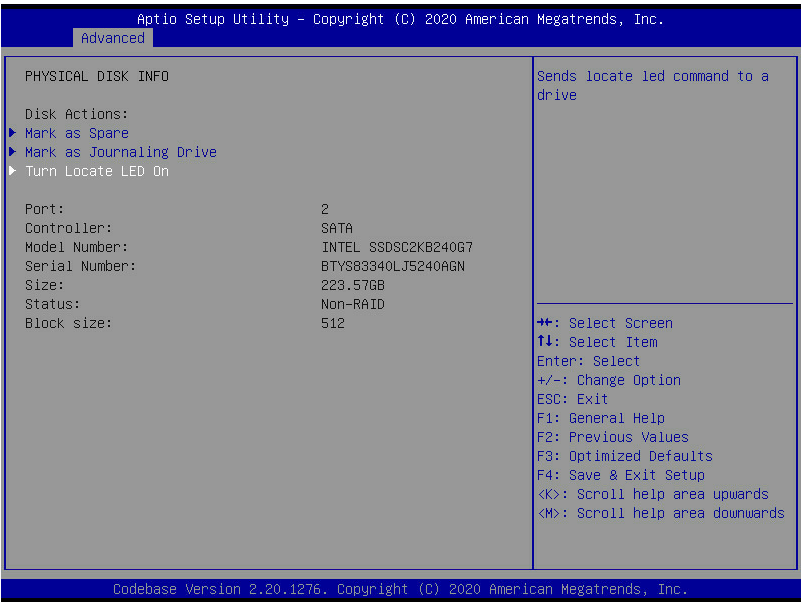Screen dimensions: 803x602
Task: Click the F2: Previous Values hint
Action: click(612, 437)
